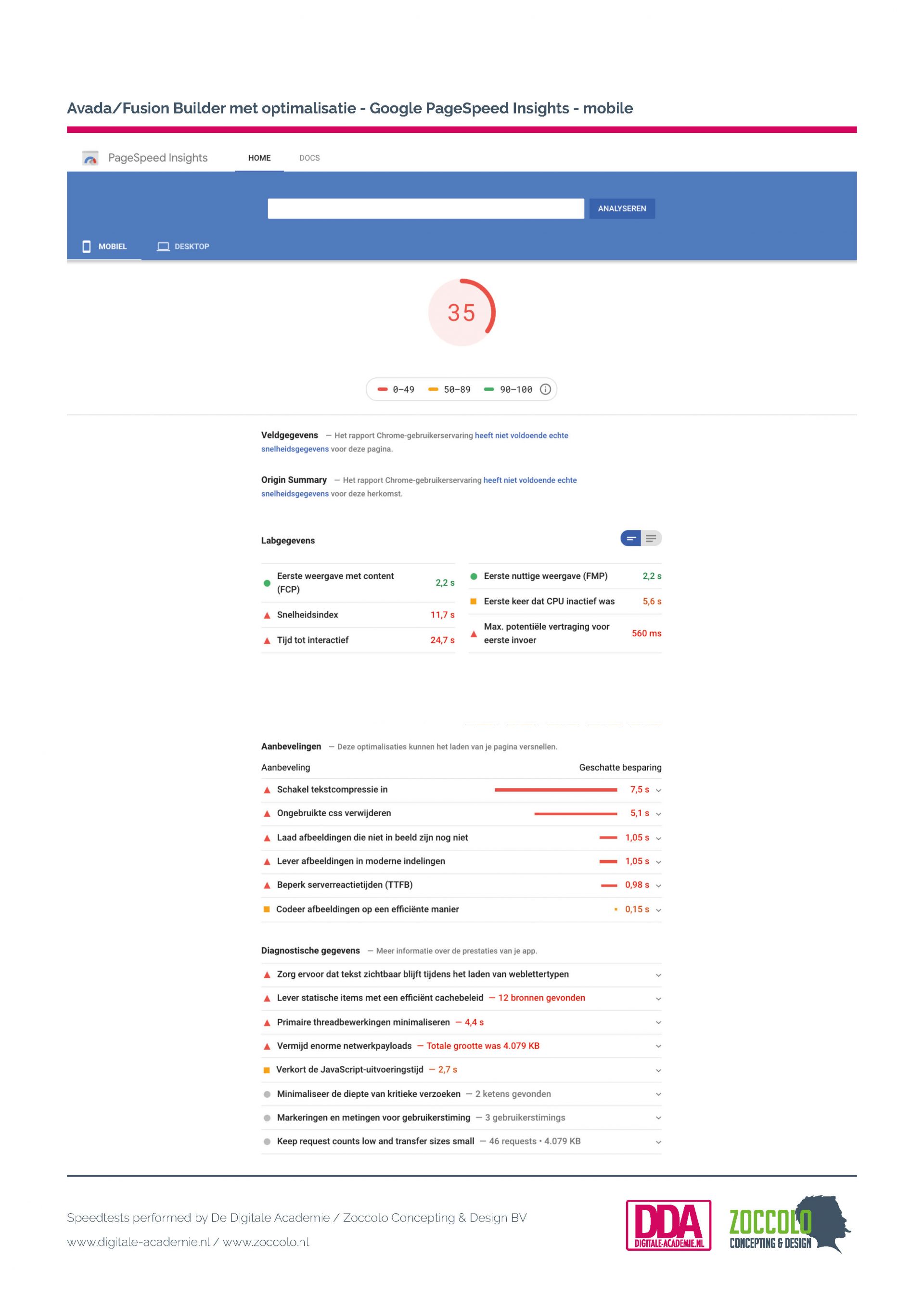924x1296 pixels.
Task: Click the '560 ms' value
Action: point(646,633)
